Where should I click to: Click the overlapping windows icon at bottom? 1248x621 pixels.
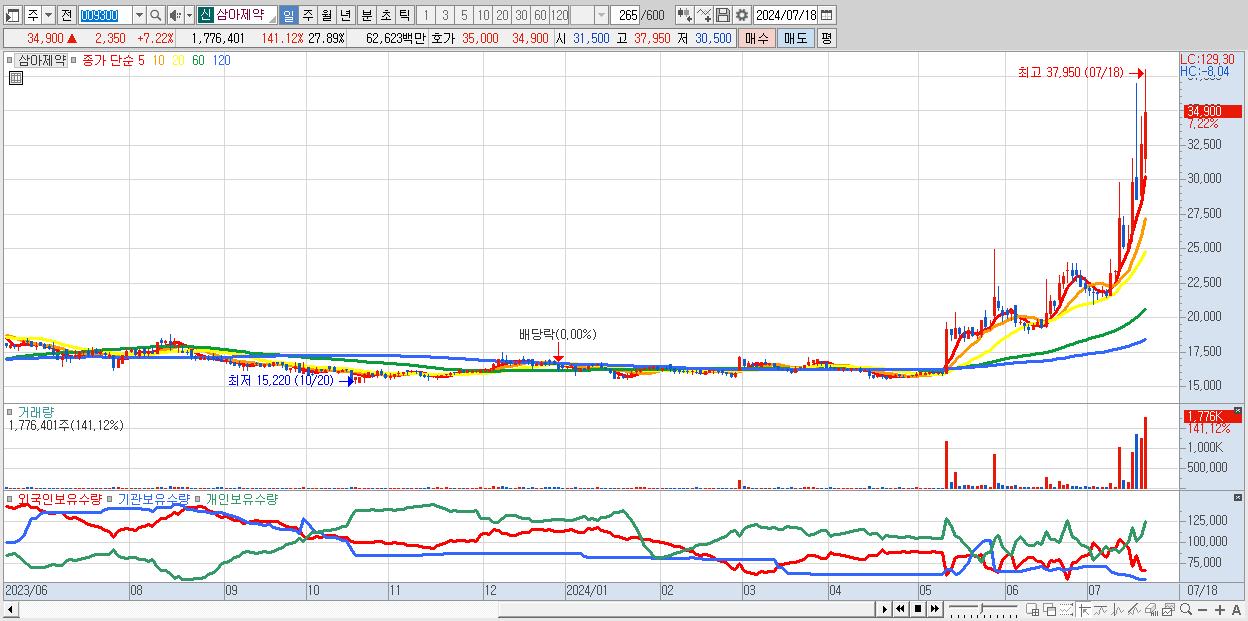pos(1050,609)
